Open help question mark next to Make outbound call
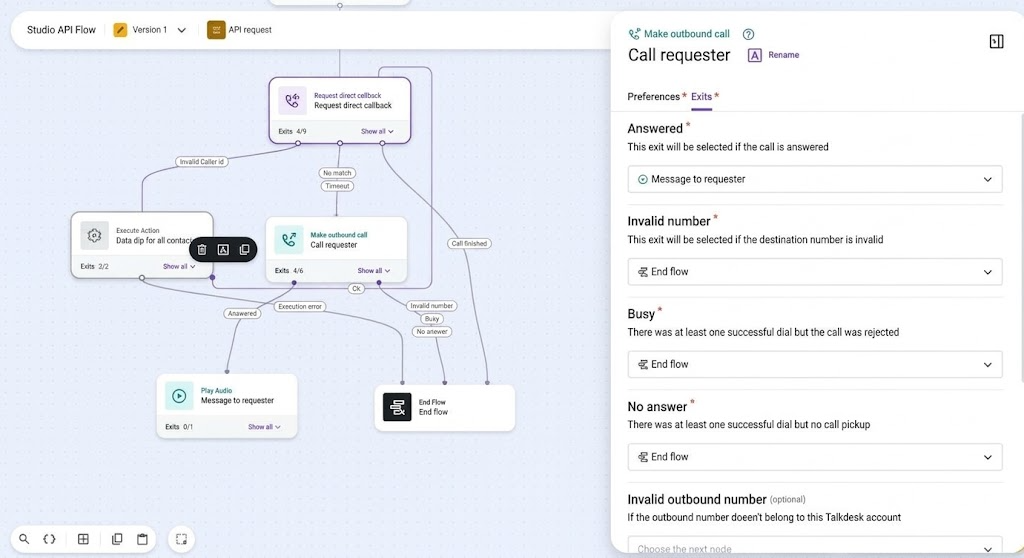The height and width of the screenshot is (558, 1024). 748,34
